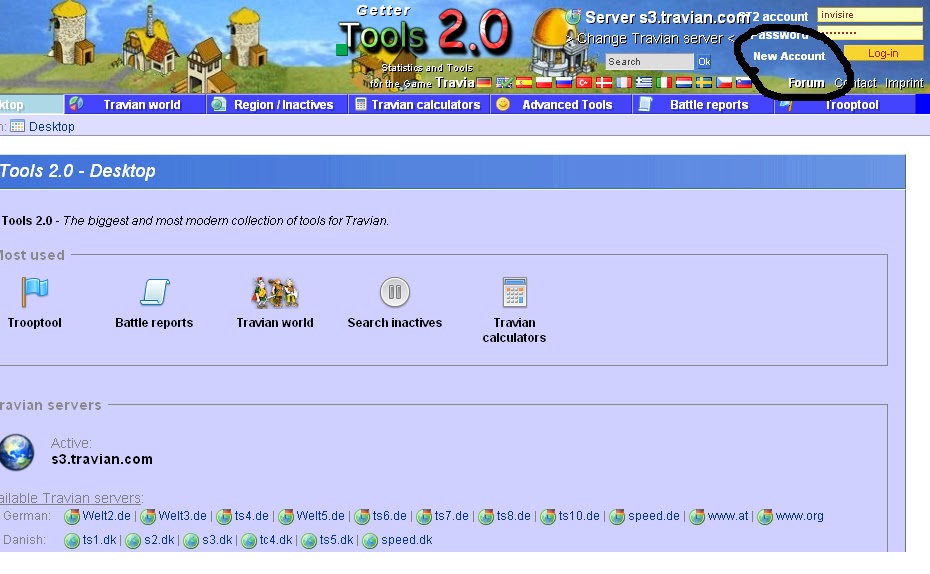
Task: Select the ts10.de server link
Action: tap(579, 516)
